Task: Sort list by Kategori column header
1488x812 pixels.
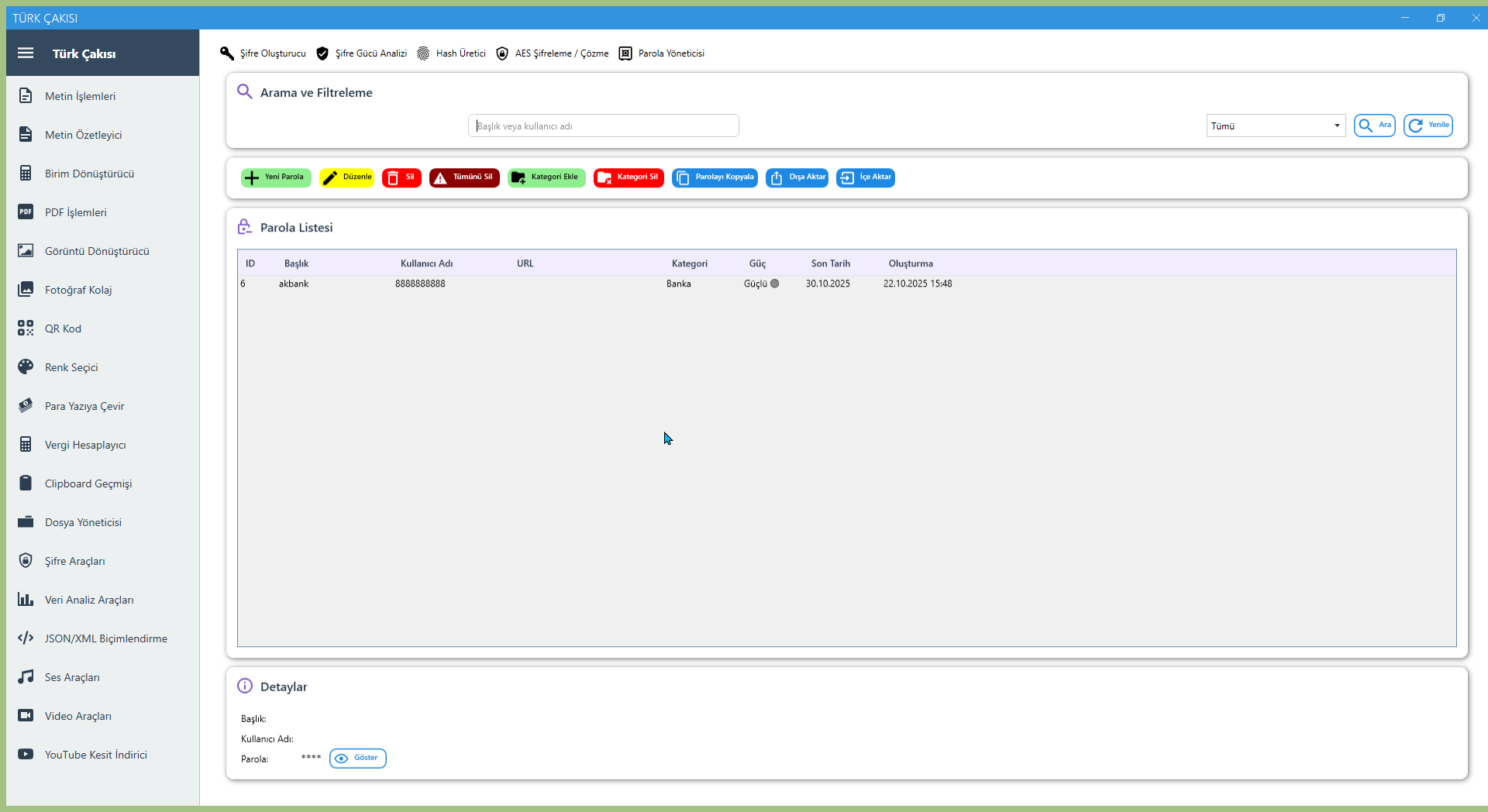Action: coord(689,263)
